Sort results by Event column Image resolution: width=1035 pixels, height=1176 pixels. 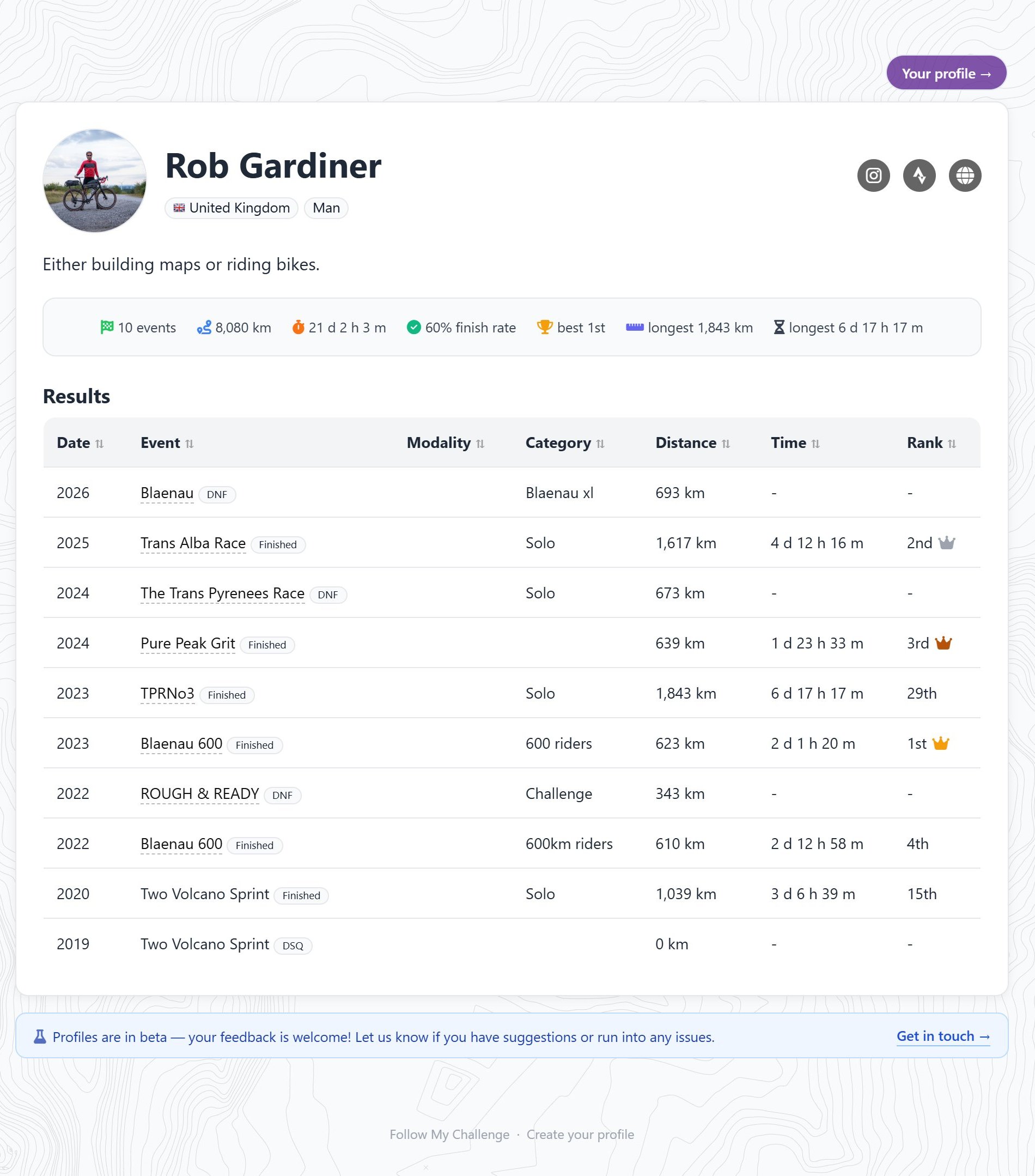(x=167, y=443)
